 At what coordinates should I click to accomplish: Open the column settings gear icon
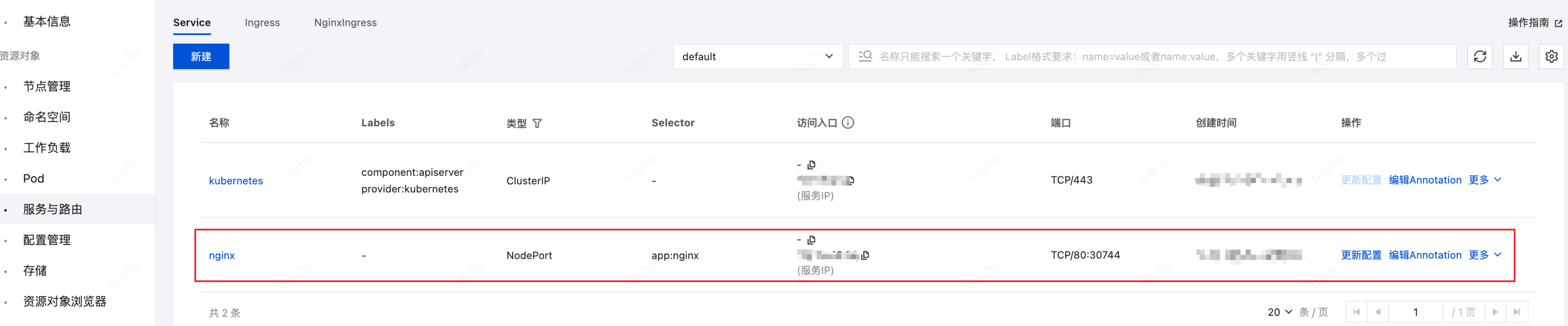point(1551,57)
